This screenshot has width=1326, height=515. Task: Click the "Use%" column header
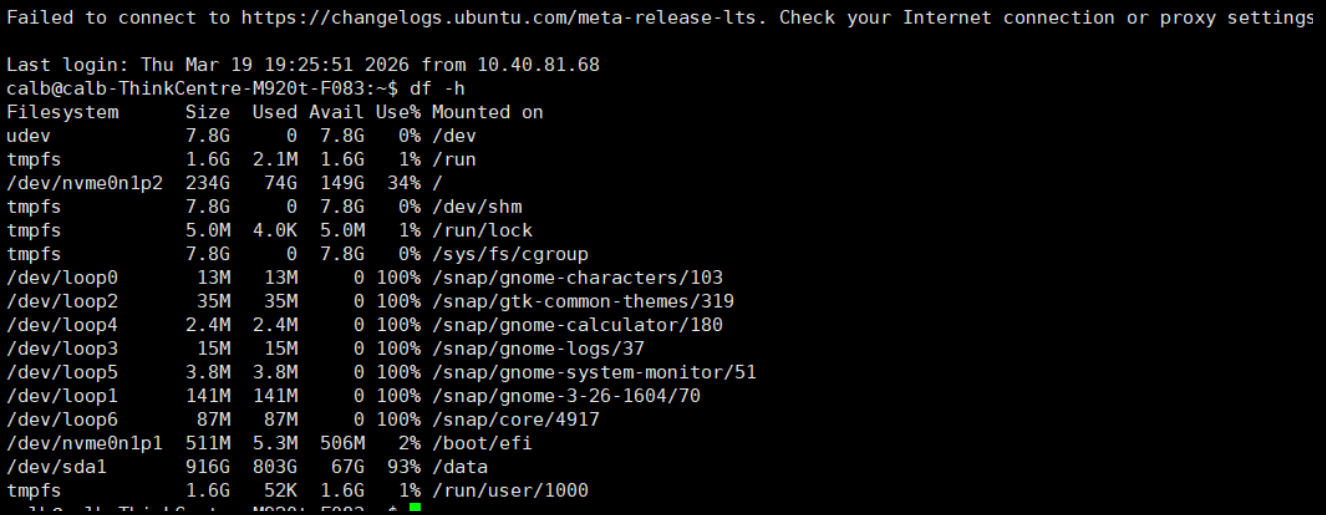pos(398,112)
